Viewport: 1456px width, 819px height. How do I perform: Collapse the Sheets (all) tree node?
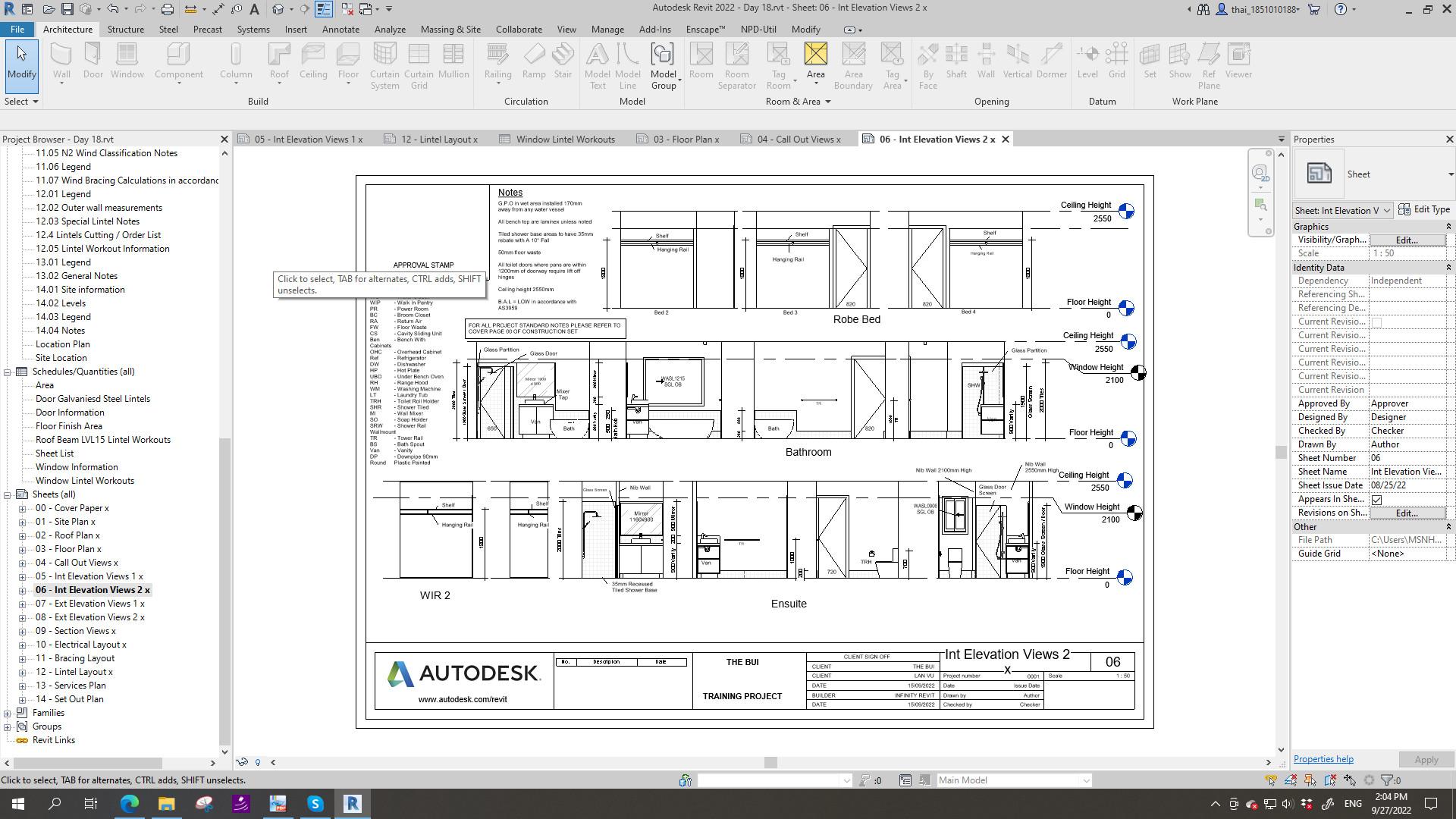8,494
